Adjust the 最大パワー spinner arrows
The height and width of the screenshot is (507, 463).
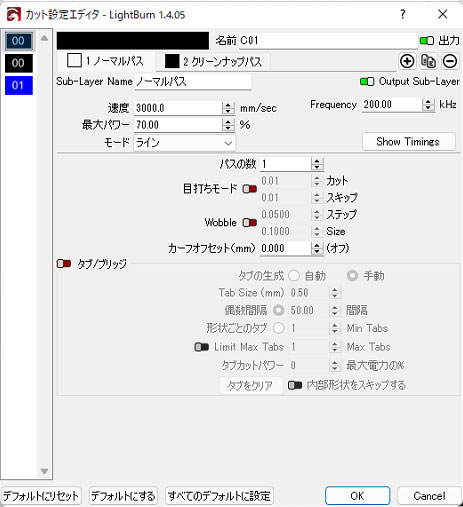coord(228,125)
